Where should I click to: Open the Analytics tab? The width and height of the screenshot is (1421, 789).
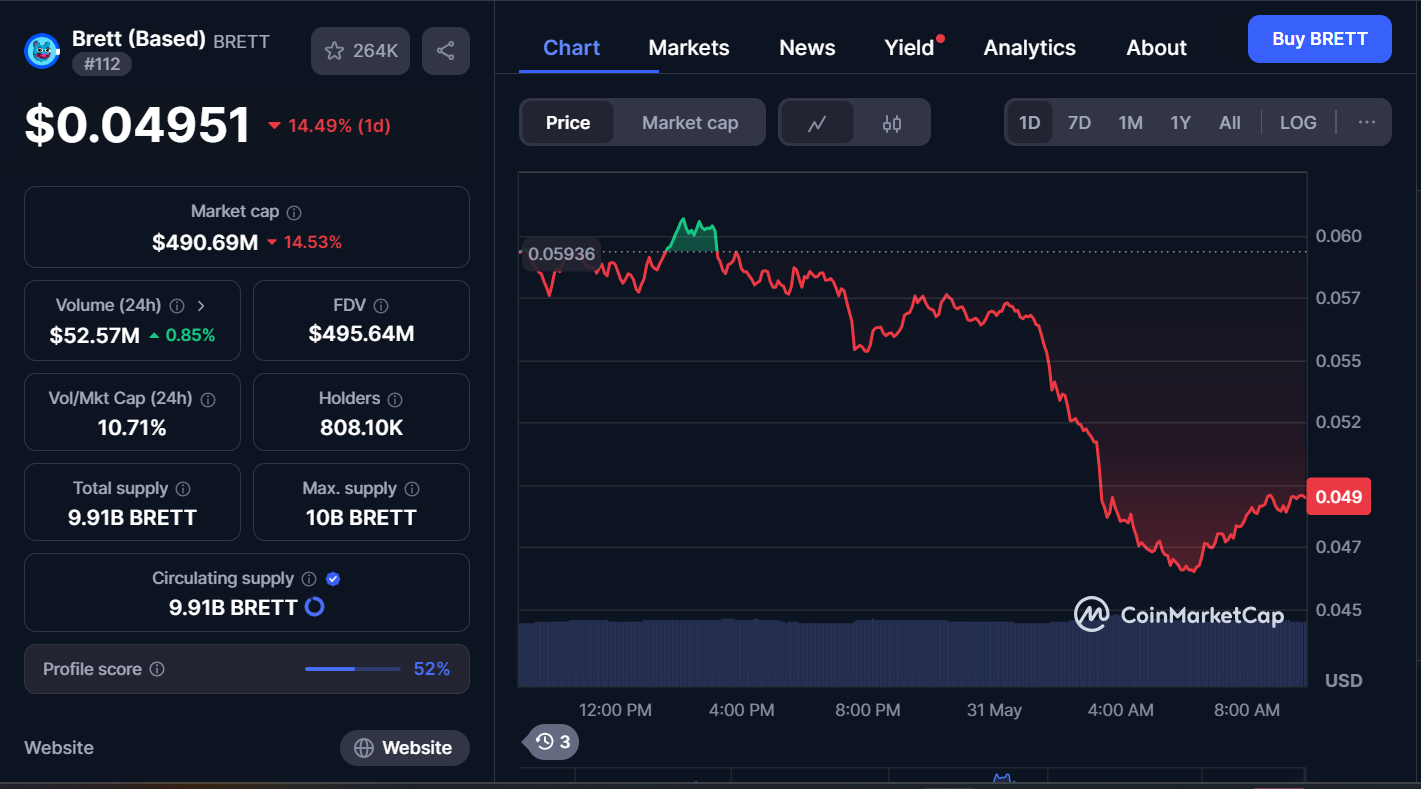1030,47
